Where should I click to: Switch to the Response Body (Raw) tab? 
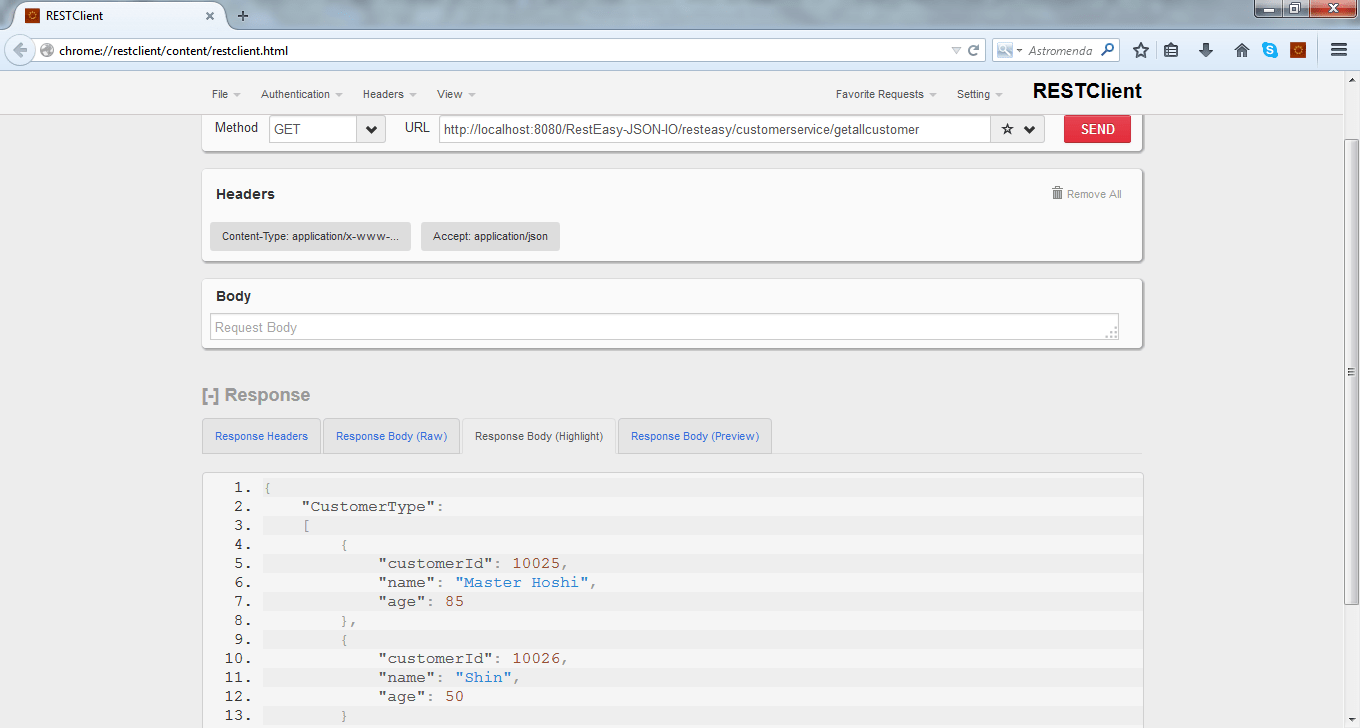click(x=391, y=435)
